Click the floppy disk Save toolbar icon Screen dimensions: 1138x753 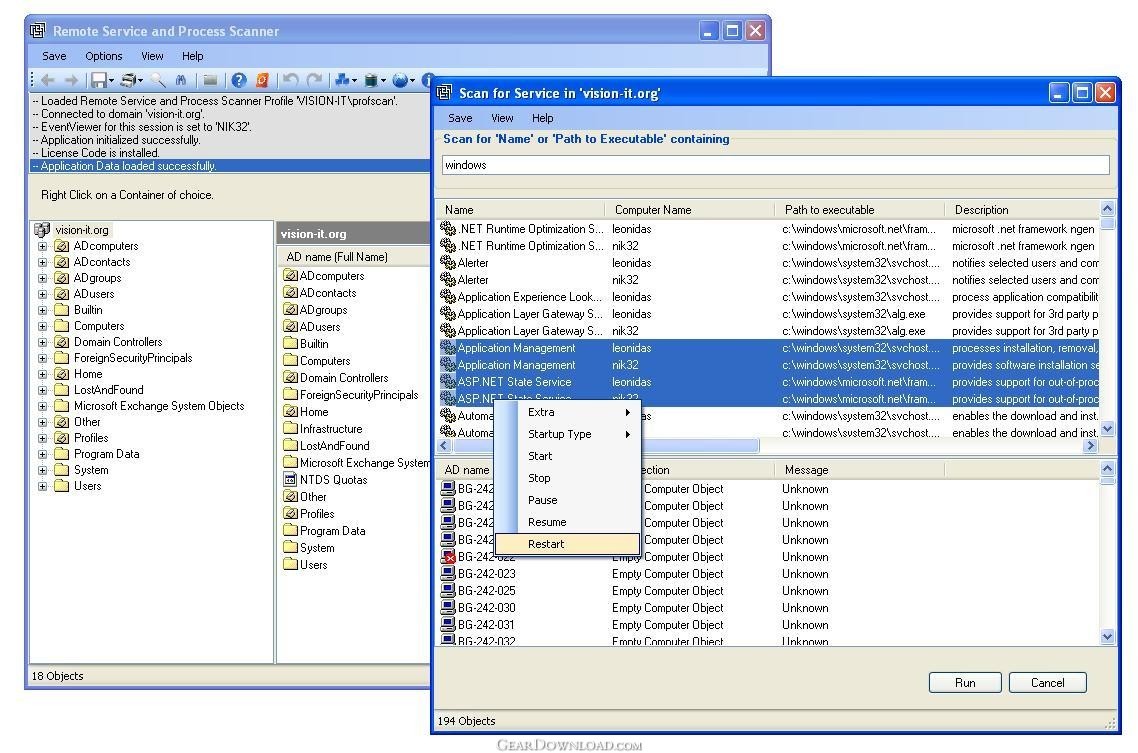[x=99, y=81]
